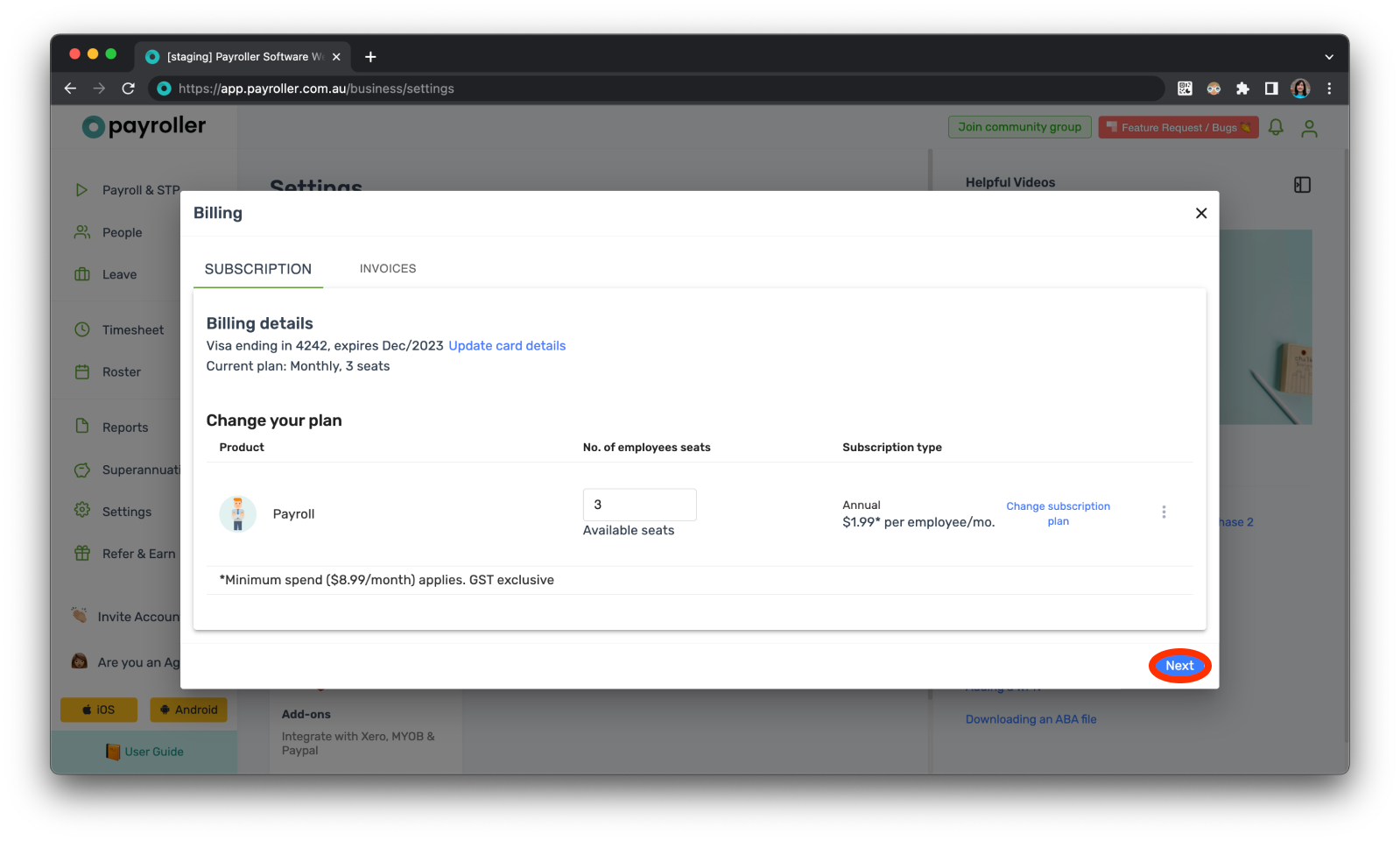Go back with browser back arrow
This screenshot has width=1400, height=841.
point(70,88)
